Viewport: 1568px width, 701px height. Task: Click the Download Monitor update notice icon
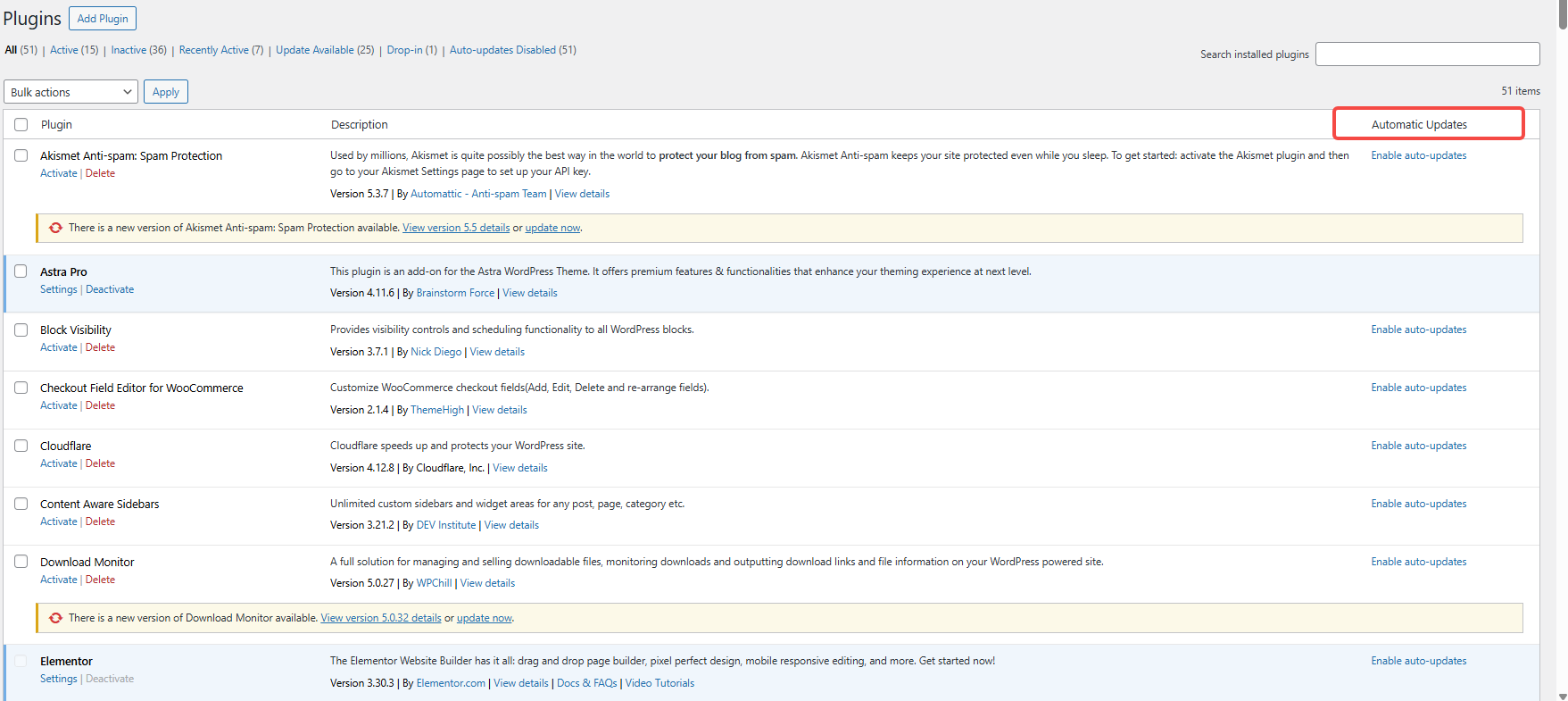[x=55, y=618]
